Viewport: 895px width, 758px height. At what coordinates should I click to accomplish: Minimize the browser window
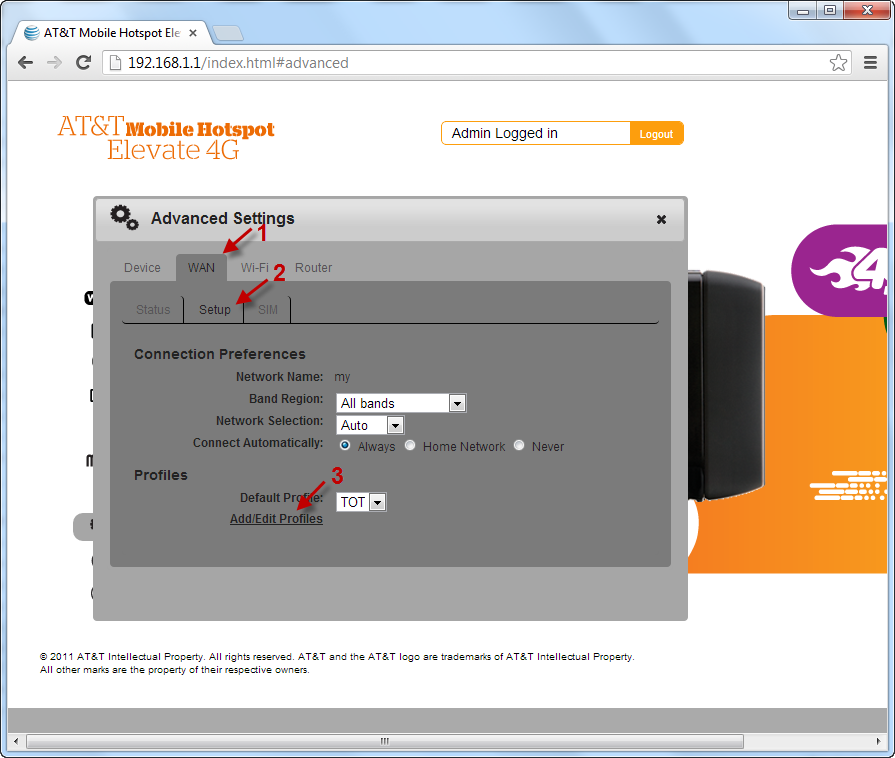[803, 10]
